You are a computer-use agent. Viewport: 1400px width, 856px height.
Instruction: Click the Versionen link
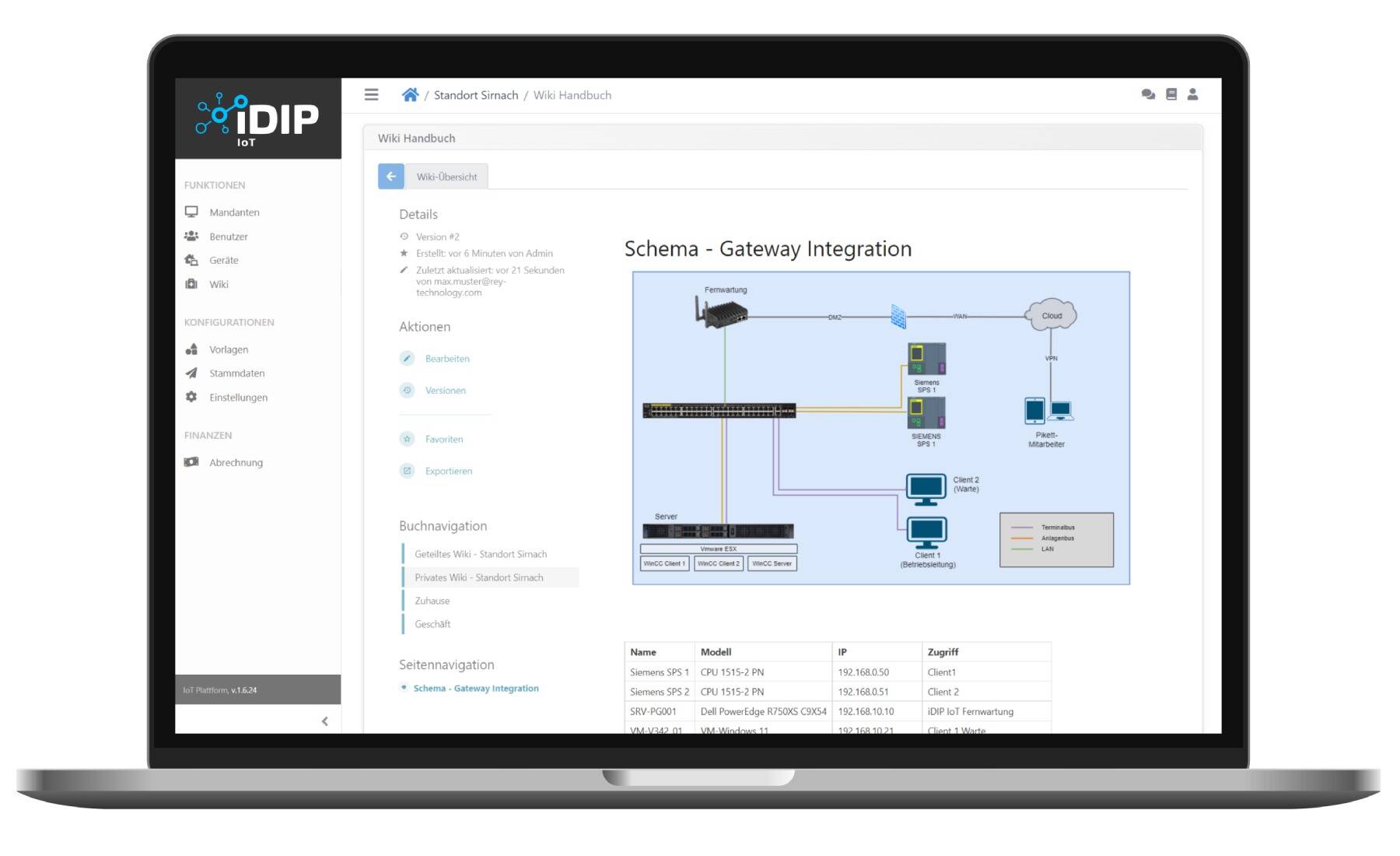click(446, 391)
